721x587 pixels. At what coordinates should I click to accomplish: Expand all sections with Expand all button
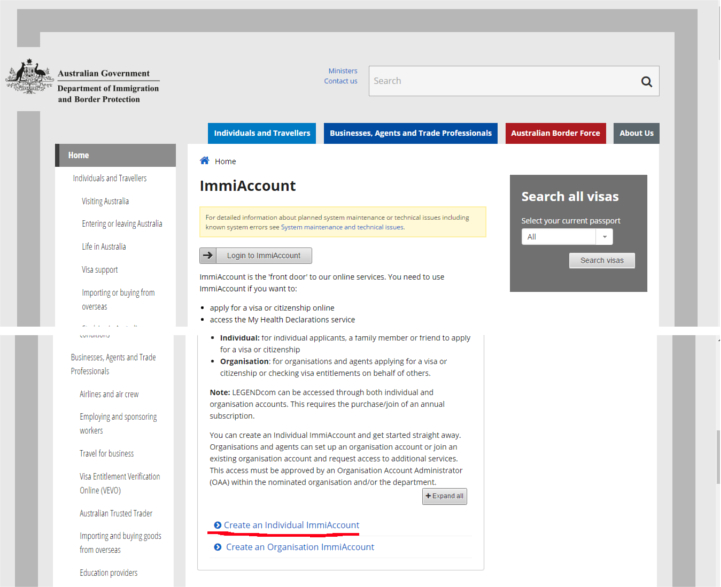(445, 496)
